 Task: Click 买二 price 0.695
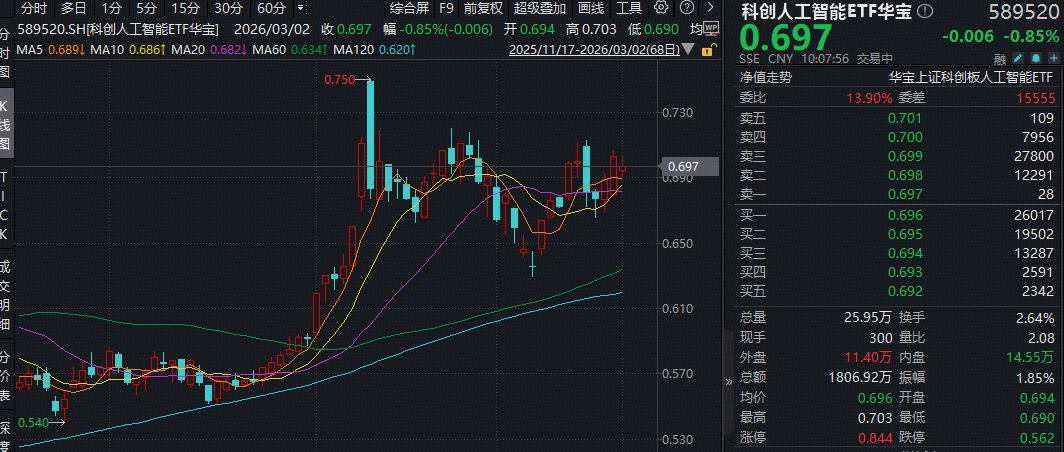click(x=905, y=234)
